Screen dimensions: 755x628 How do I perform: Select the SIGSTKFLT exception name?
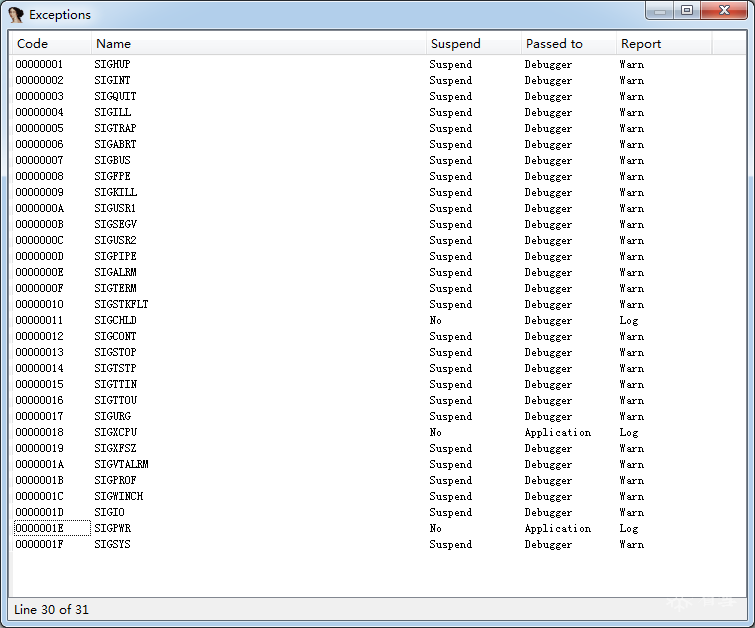coord(121,304)
